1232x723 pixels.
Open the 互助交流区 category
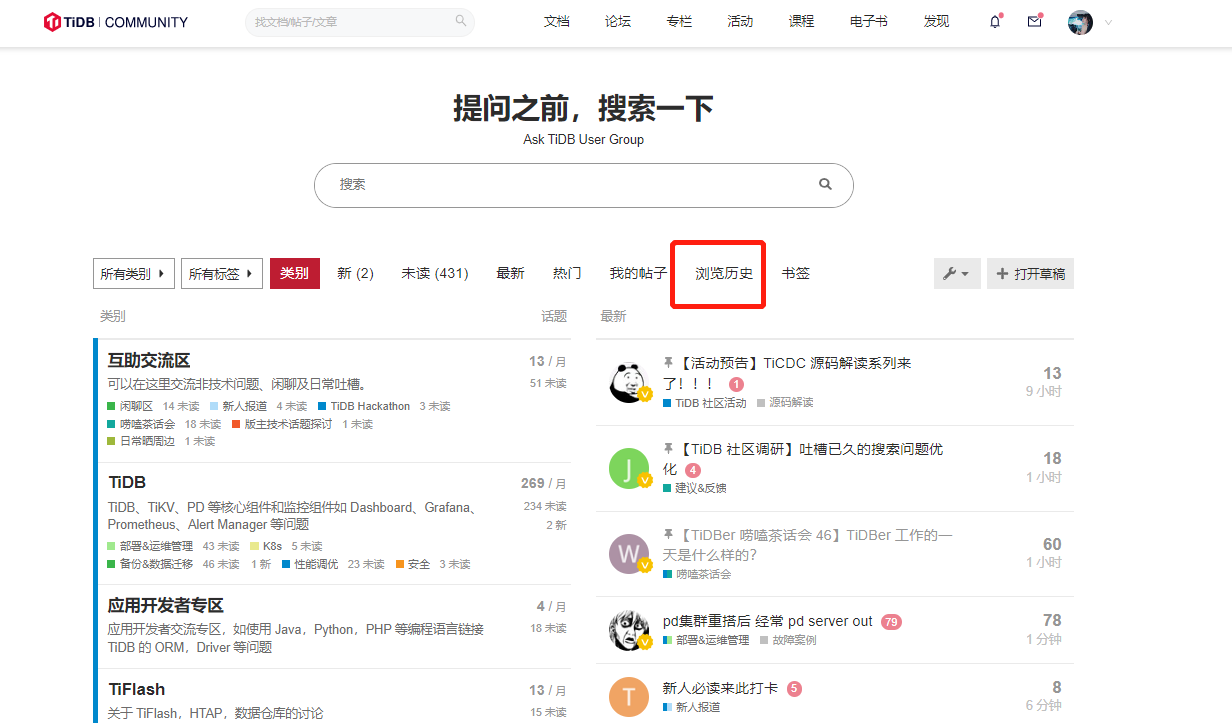click(x=149, y=361)
